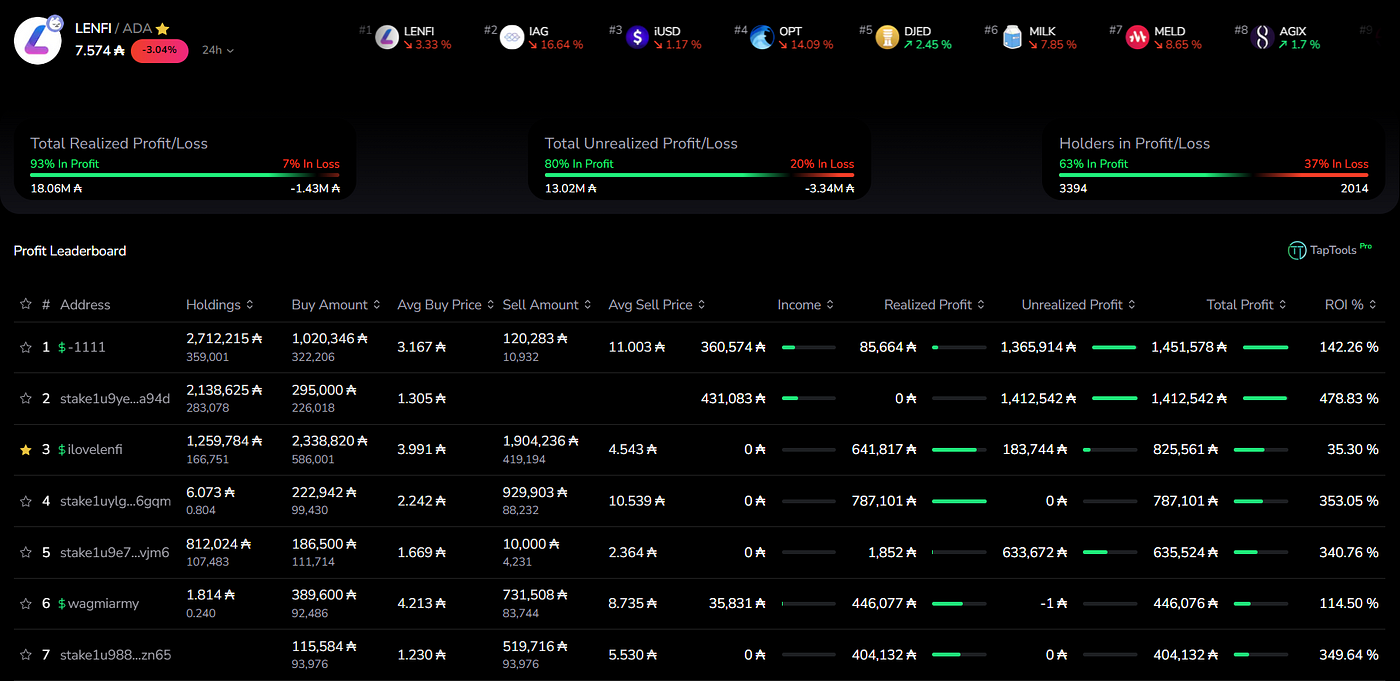Open the $wagmiarmy address link
This screenshot has height=681, width=1400.
[x=99, y=604]
